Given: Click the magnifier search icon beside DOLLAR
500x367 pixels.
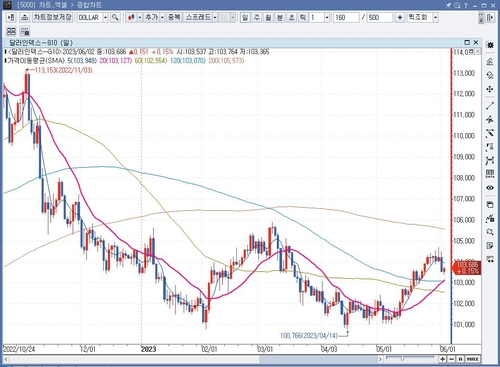Looking at the screenshot, I should click(115, 17).
